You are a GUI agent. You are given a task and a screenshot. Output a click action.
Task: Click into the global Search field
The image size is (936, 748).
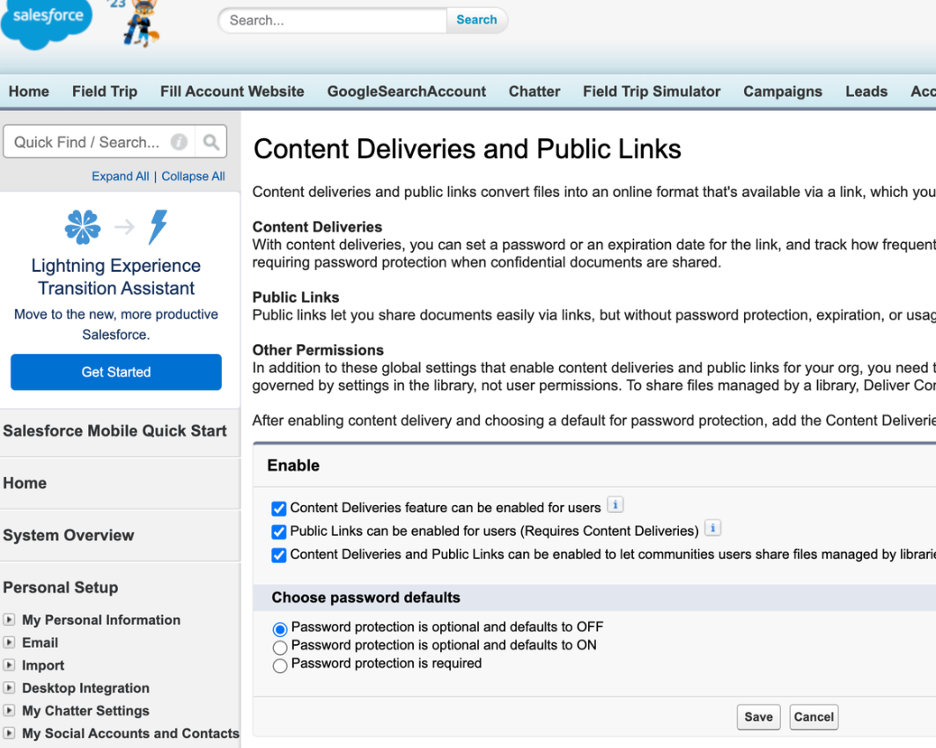(x=332, y=20)
